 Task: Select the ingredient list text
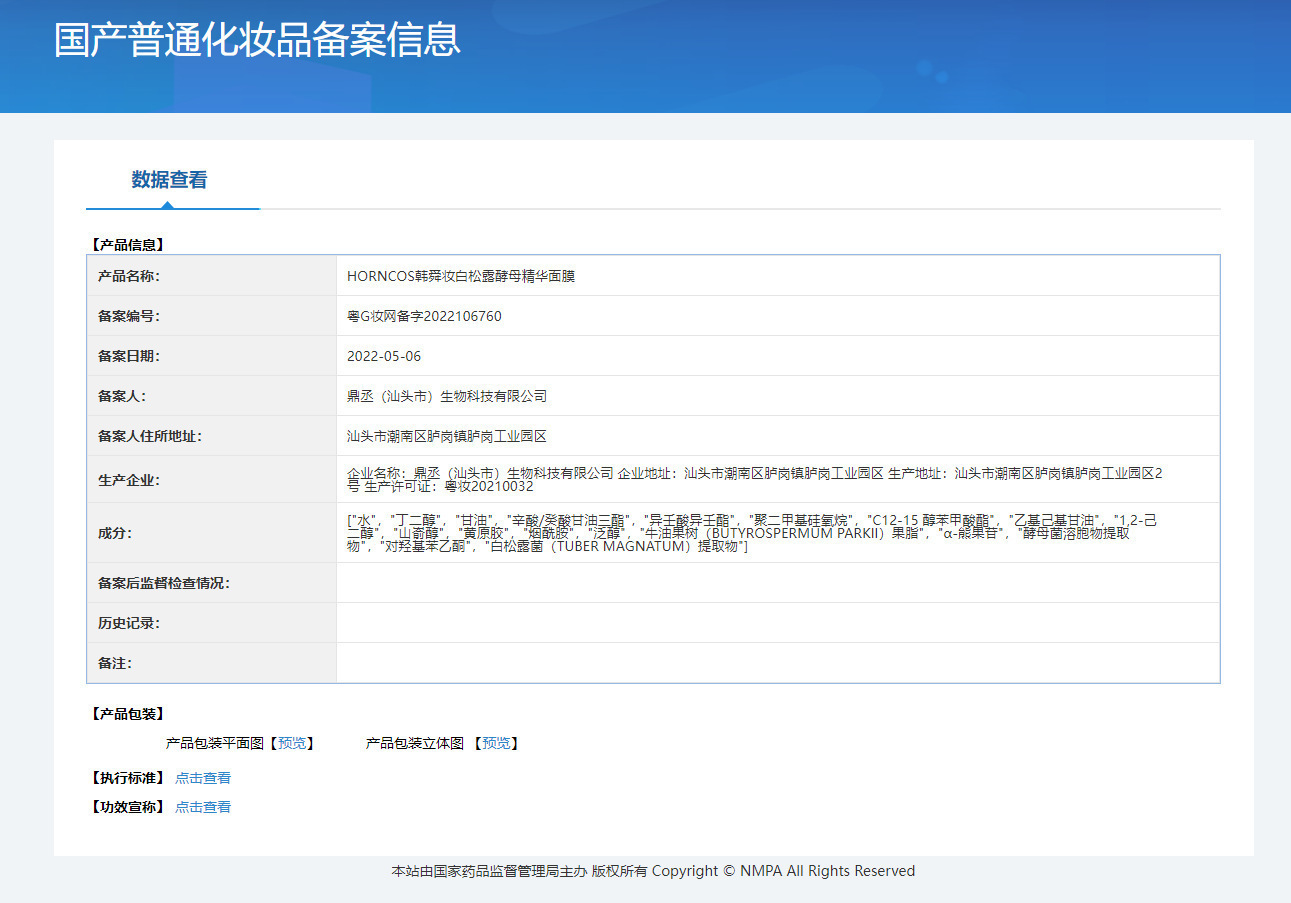[752, 533]
